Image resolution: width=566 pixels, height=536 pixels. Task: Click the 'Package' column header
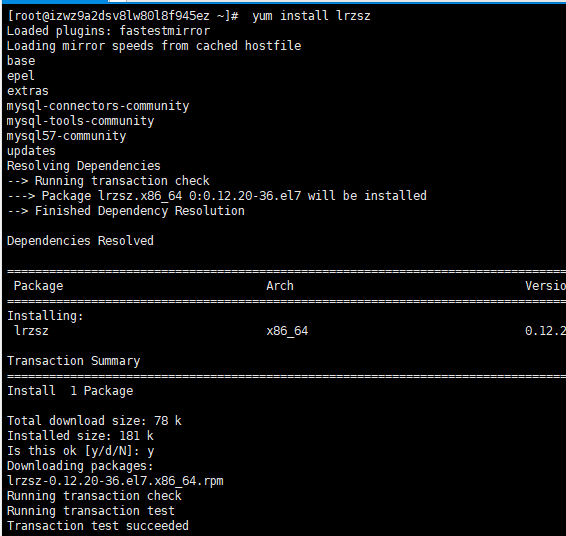38,286
